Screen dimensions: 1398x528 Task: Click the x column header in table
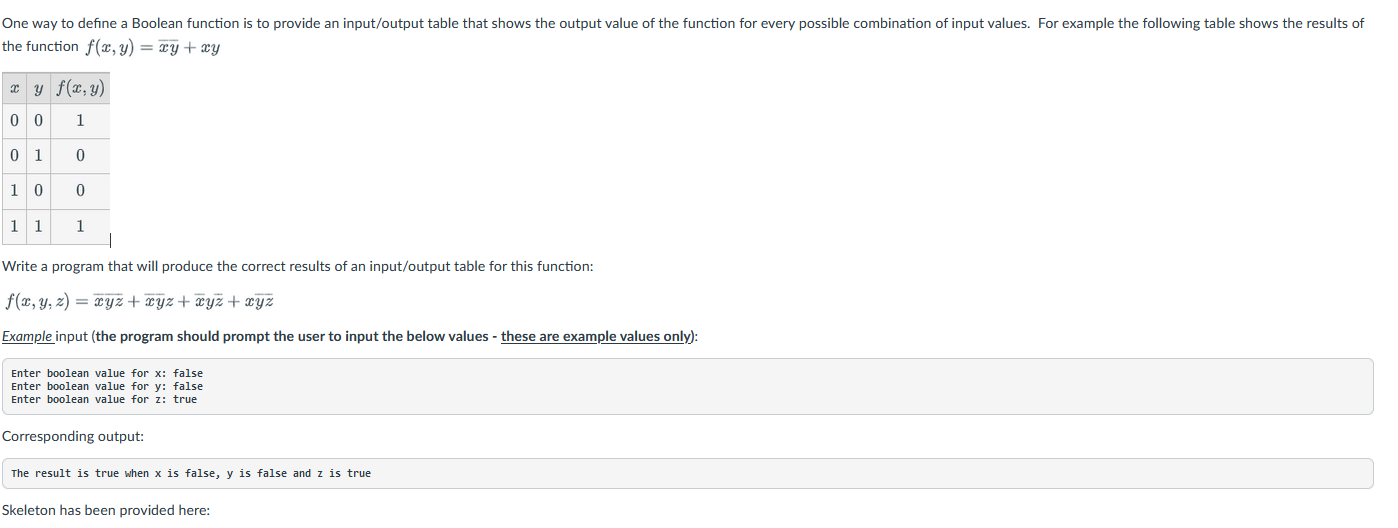[x=14, y=90]
